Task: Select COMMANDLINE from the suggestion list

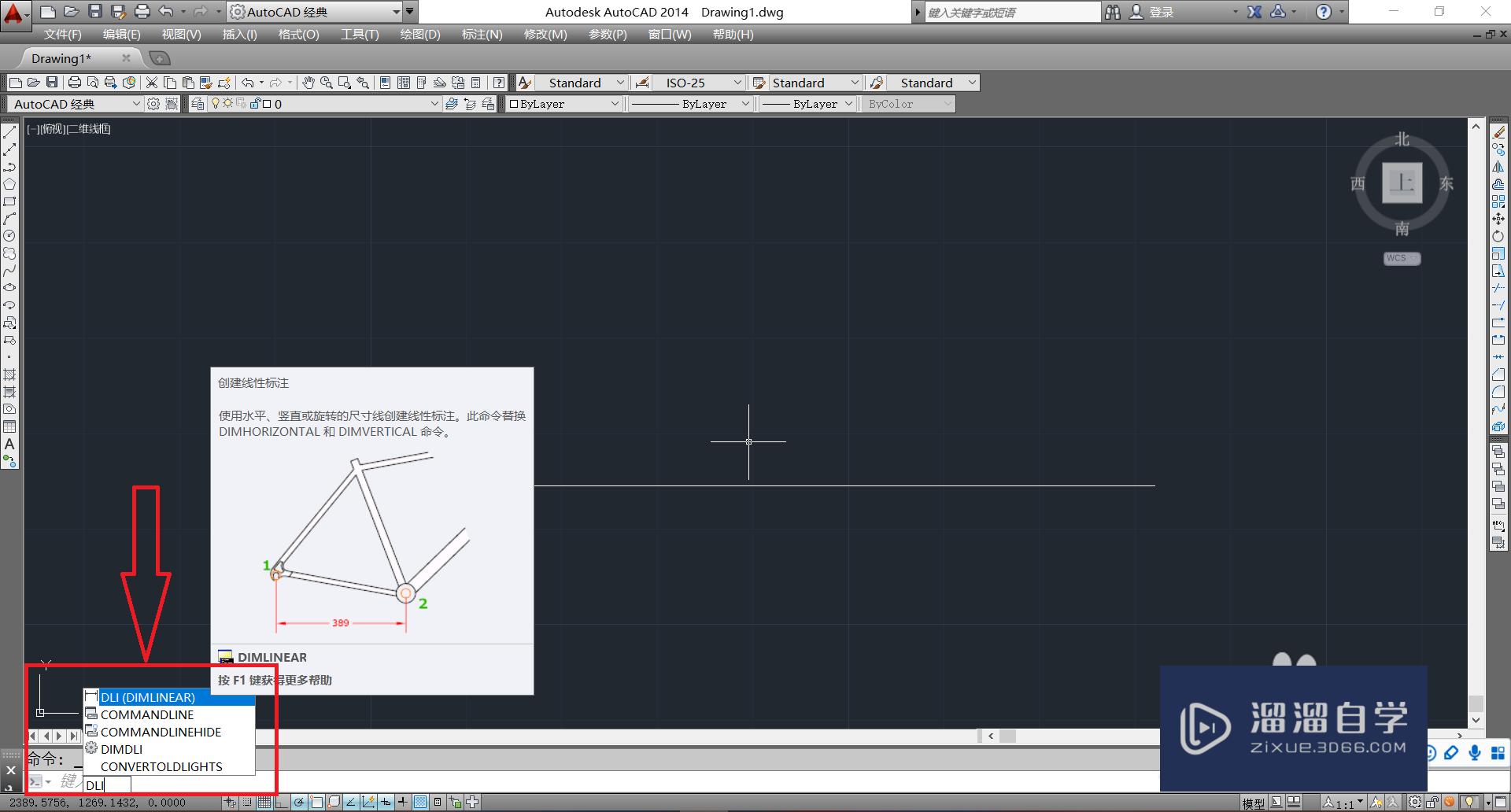Action: [x=169, y=714]
